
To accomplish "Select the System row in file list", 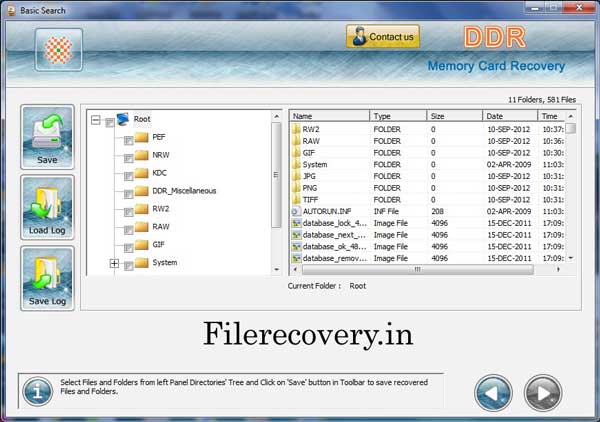I will click(427, 165).
